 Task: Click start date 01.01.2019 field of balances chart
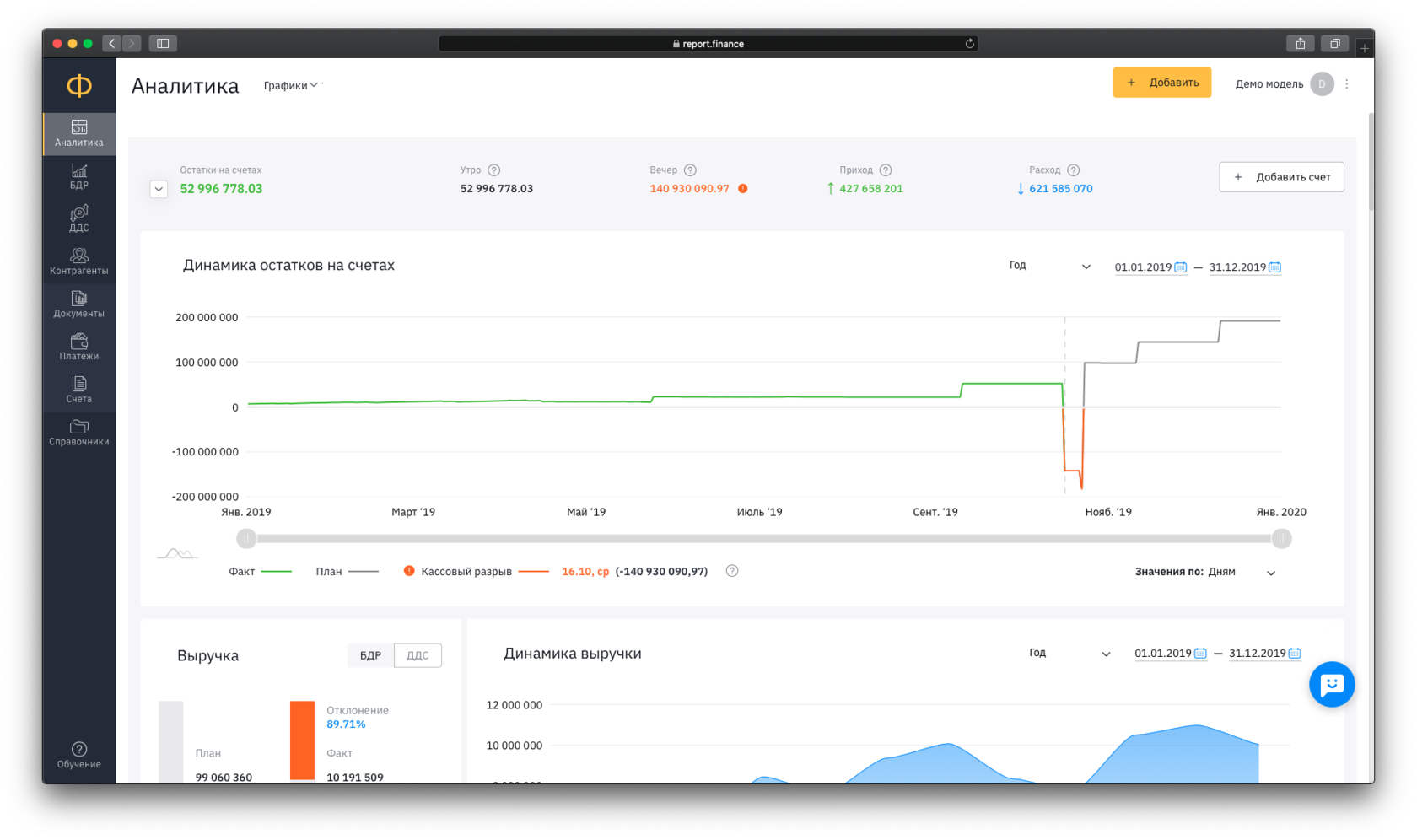click(x=1150, y=267)
